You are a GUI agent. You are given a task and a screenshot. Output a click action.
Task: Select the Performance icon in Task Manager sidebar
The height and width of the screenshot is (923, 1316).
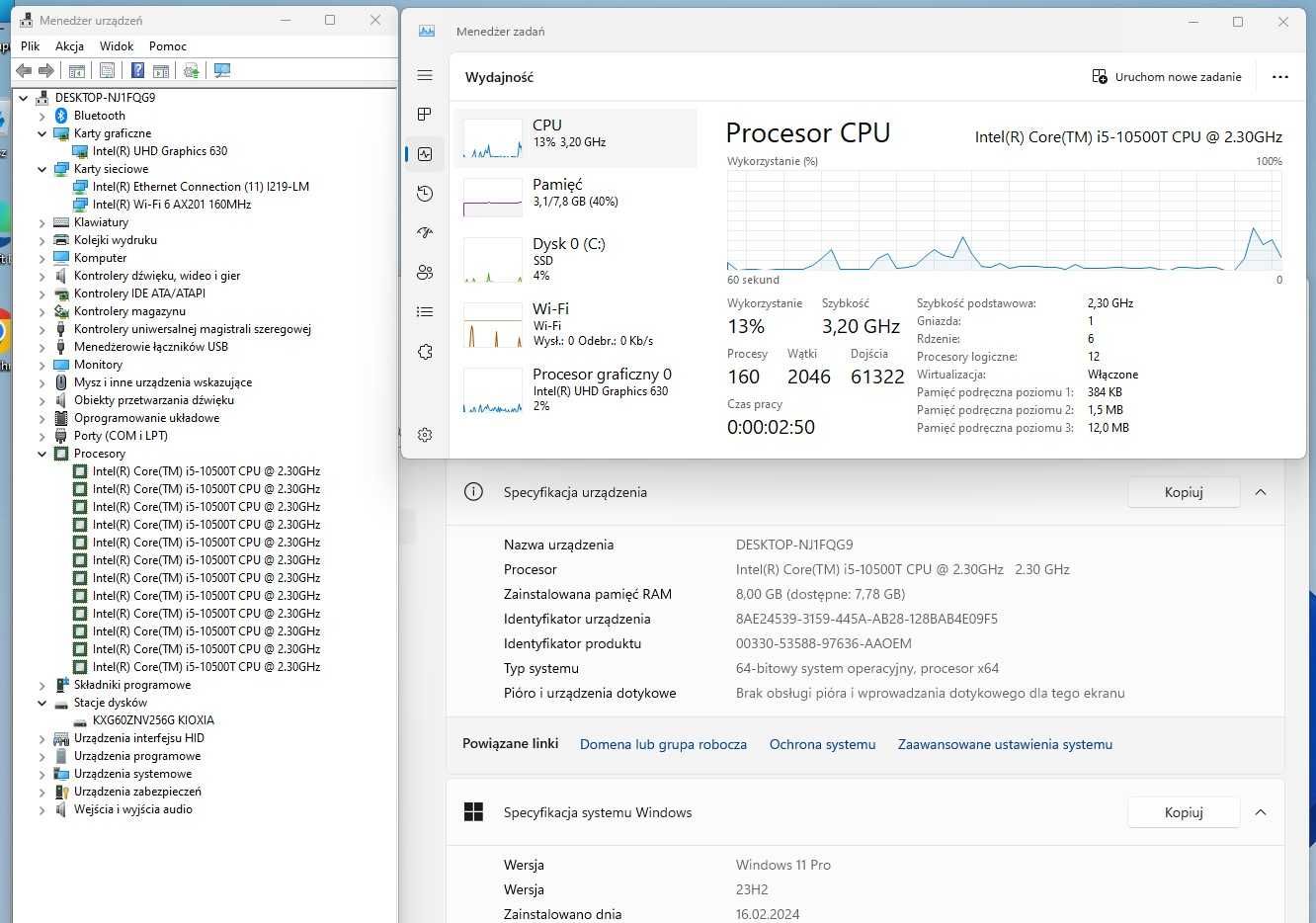[425, 154]
